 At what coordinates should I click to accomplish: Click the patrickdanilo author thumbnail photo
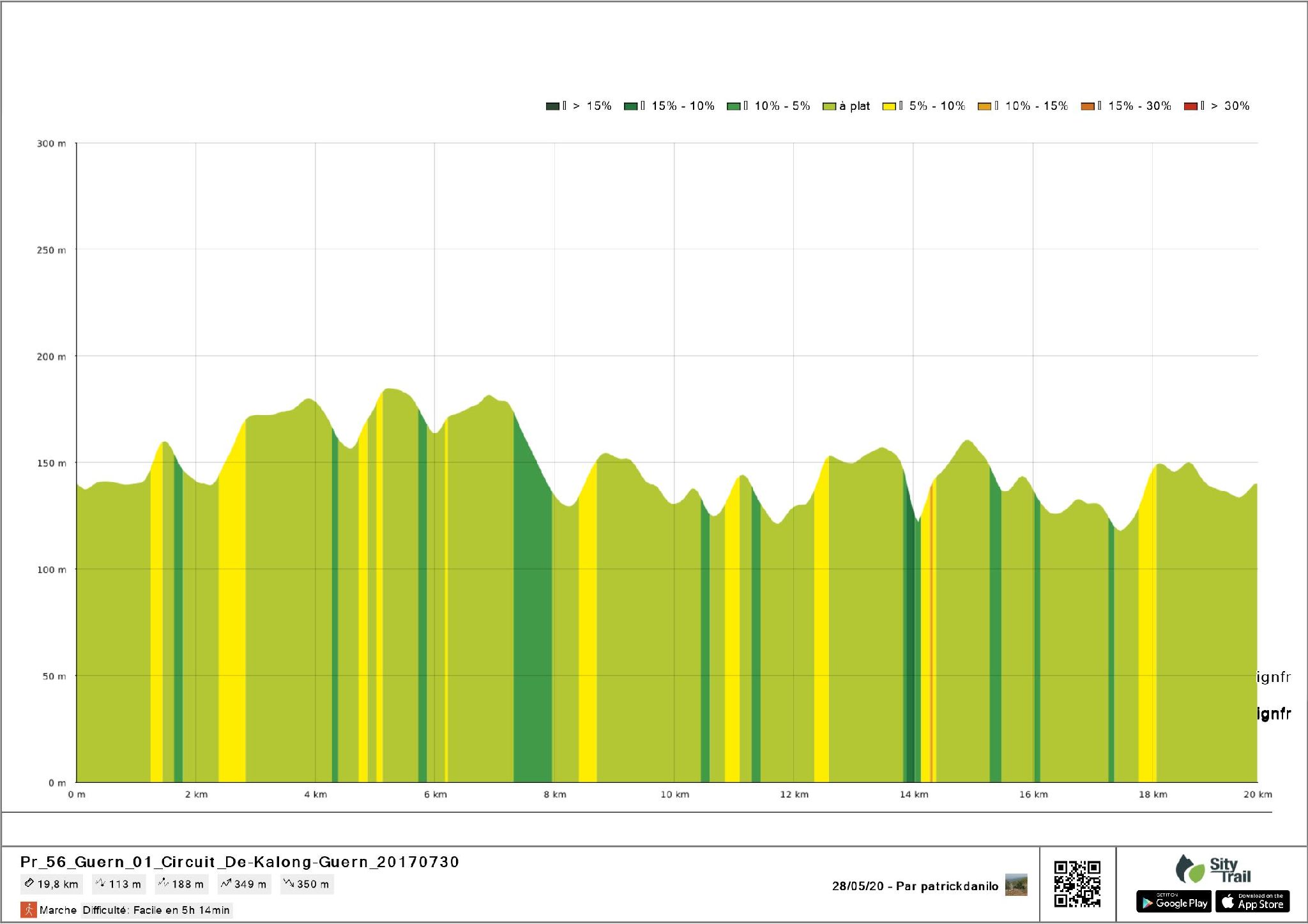[x=1015, y=885]
